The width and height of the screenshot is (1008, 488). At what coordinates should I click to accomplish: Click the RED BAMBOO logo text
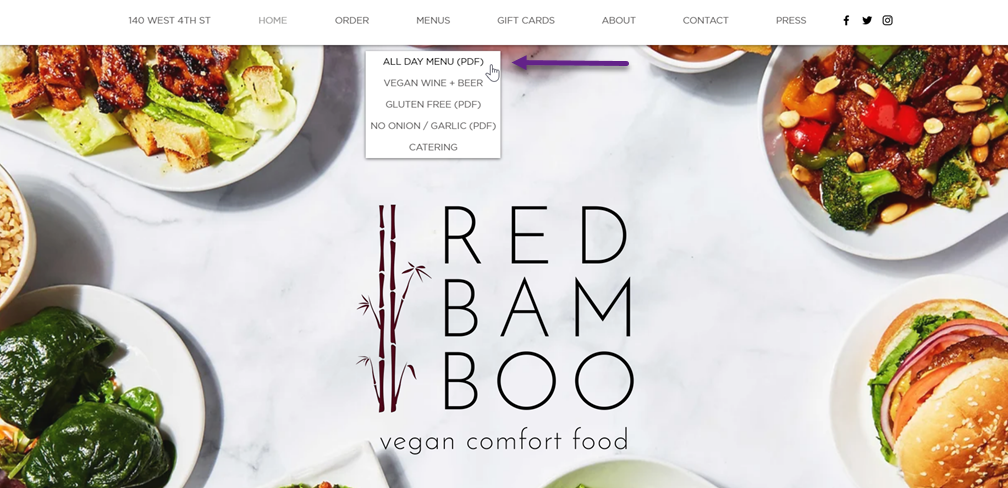pyautogui.click(x=537, y=308)
